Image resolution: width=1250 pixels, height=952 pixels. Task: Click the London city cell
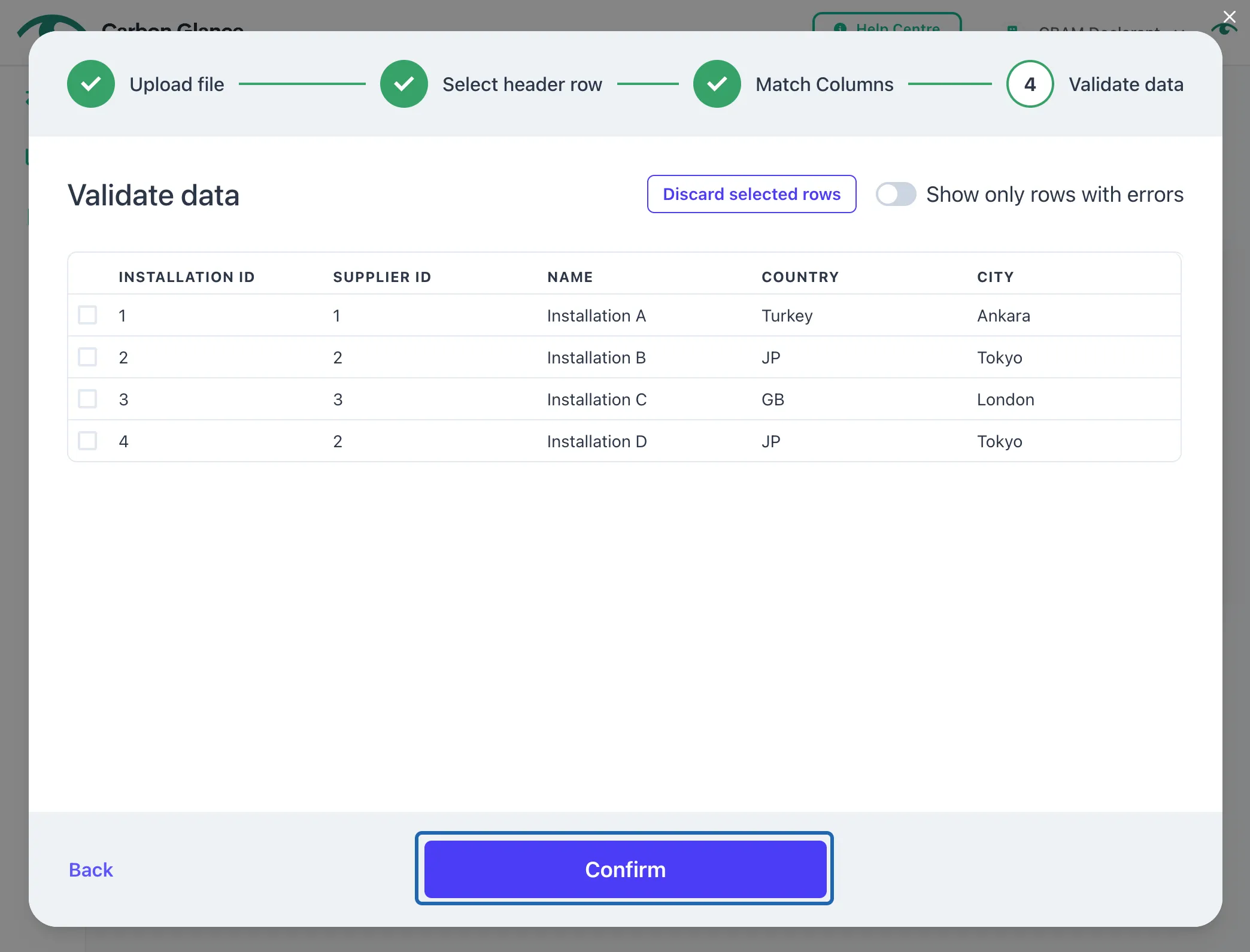click(1006, 399)
